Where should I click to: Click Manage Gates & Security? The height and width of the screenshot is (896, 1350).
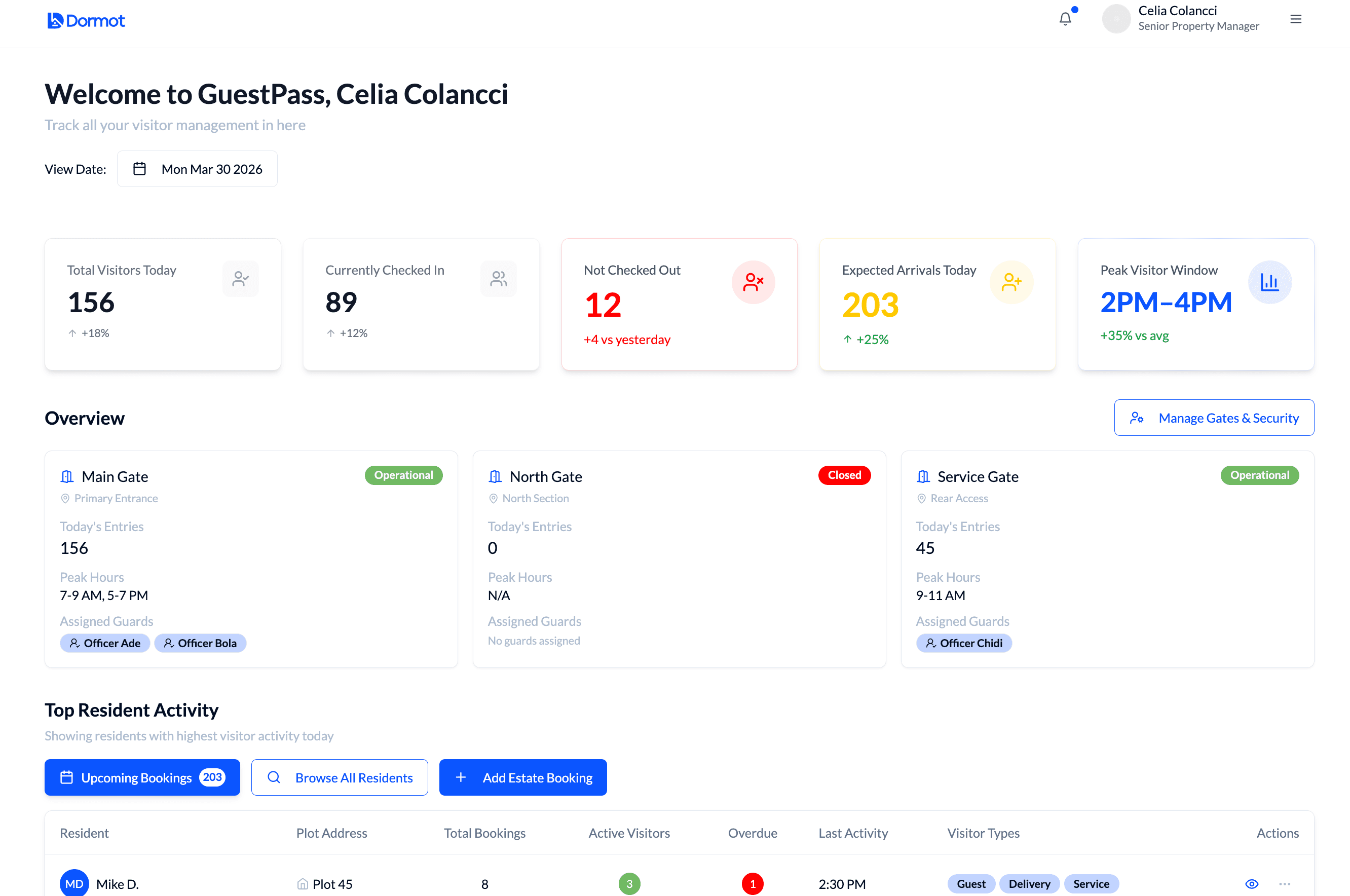coord(1214,417)
